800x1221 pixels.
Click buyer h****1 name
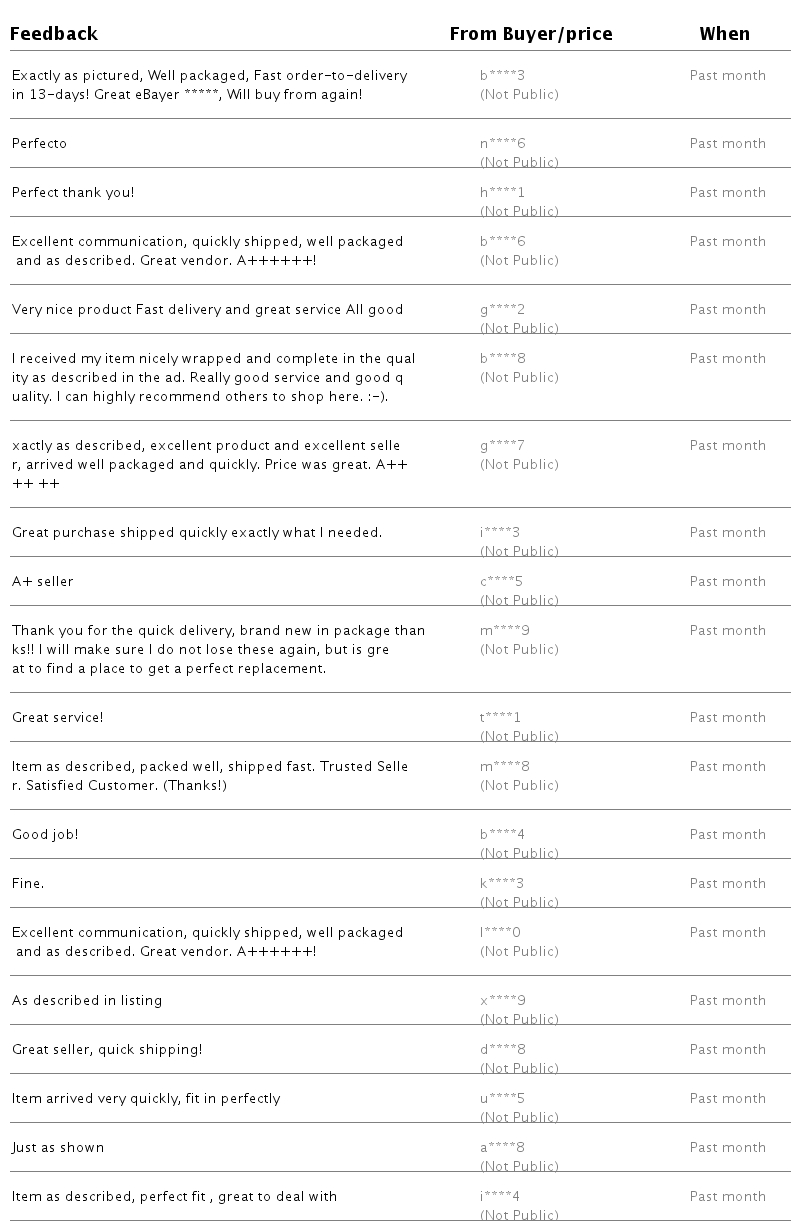(x=502, y=192)
